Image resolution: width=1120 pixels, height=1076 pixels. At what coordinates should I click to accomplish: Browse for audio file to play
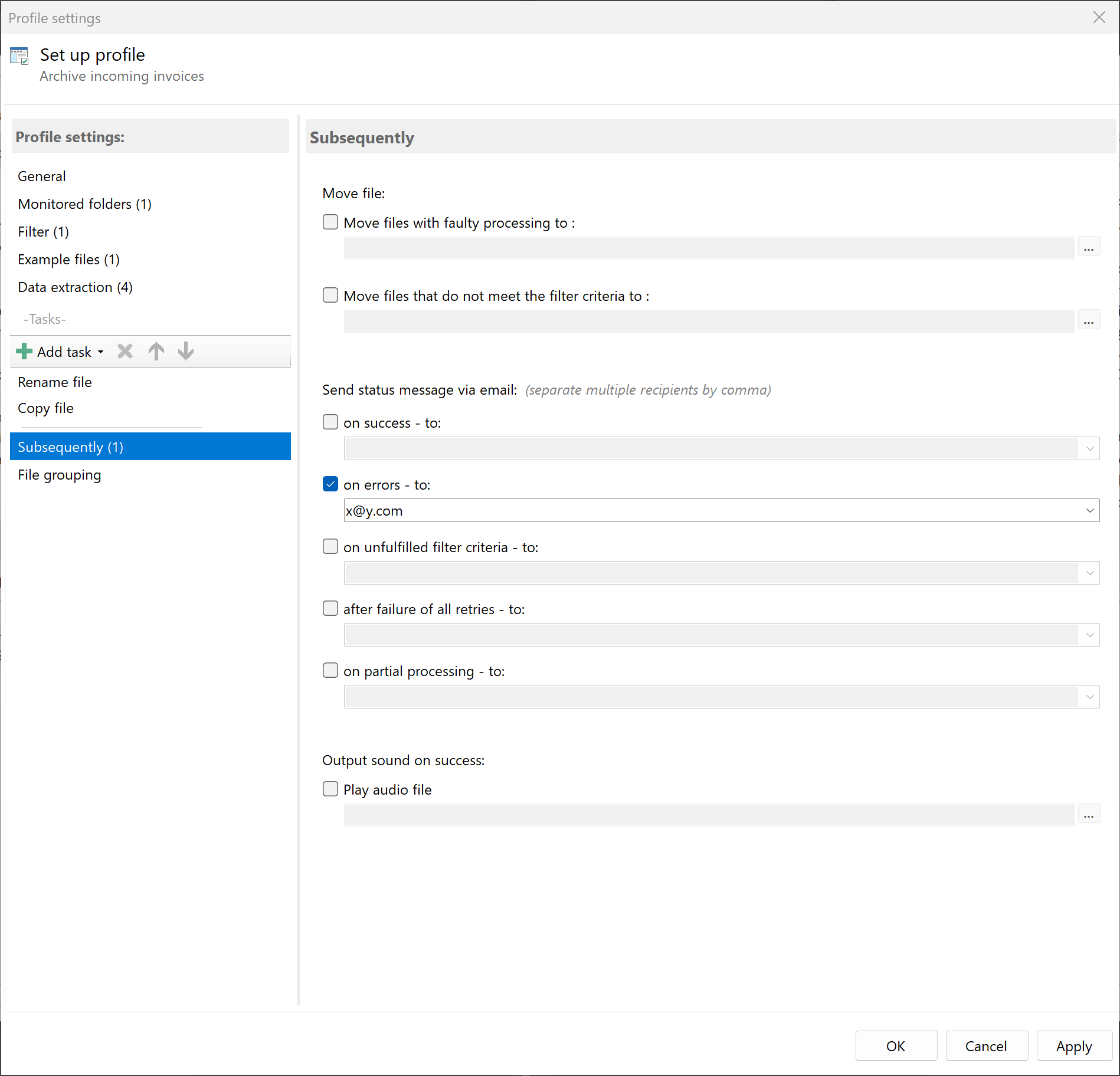(x=1089, y=815)
